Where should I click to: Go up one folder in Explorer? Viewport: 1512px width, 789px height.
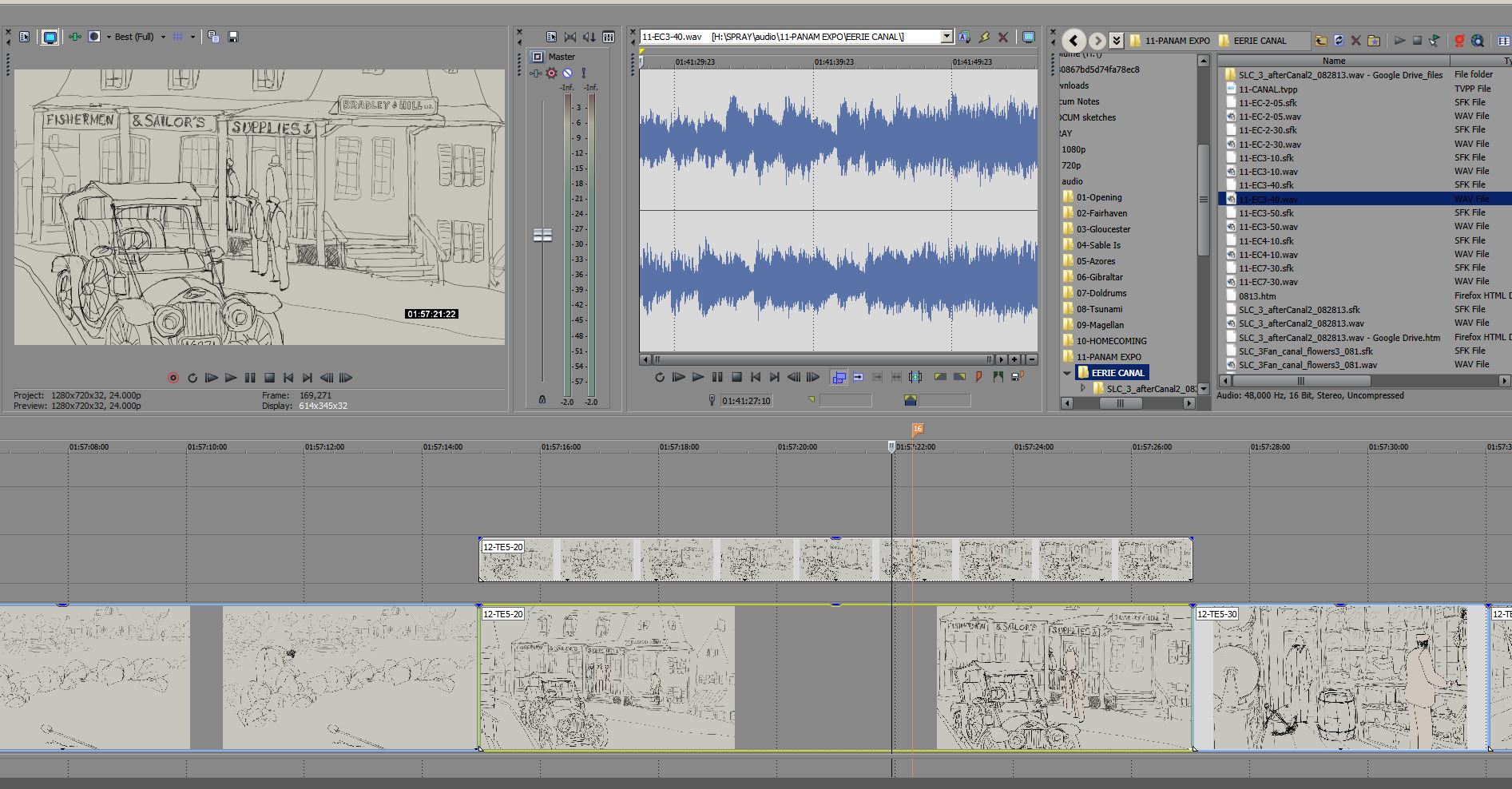[x=1320, y=40]
